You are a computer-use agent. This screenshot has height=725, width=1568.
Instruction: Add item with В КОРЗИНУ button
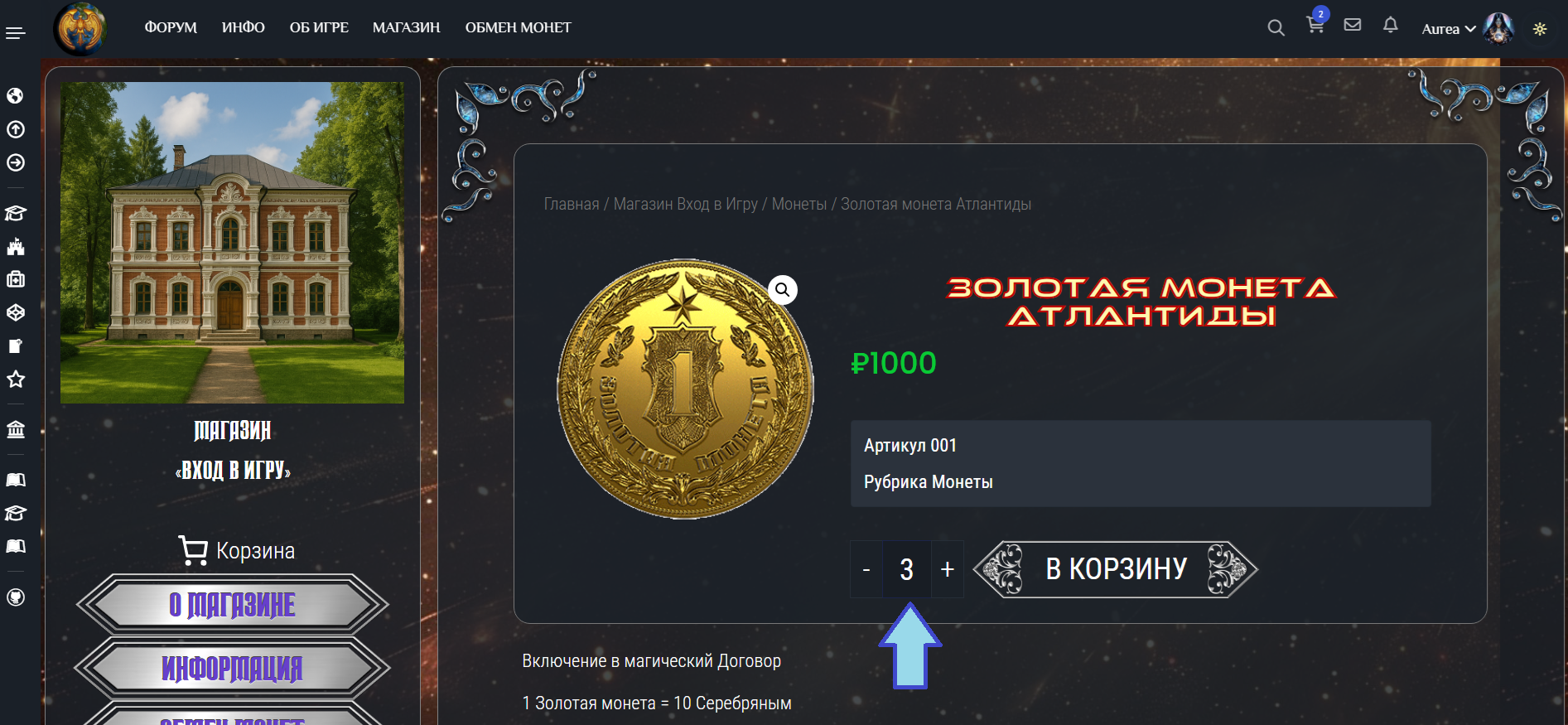click(x=1116, y=569)
